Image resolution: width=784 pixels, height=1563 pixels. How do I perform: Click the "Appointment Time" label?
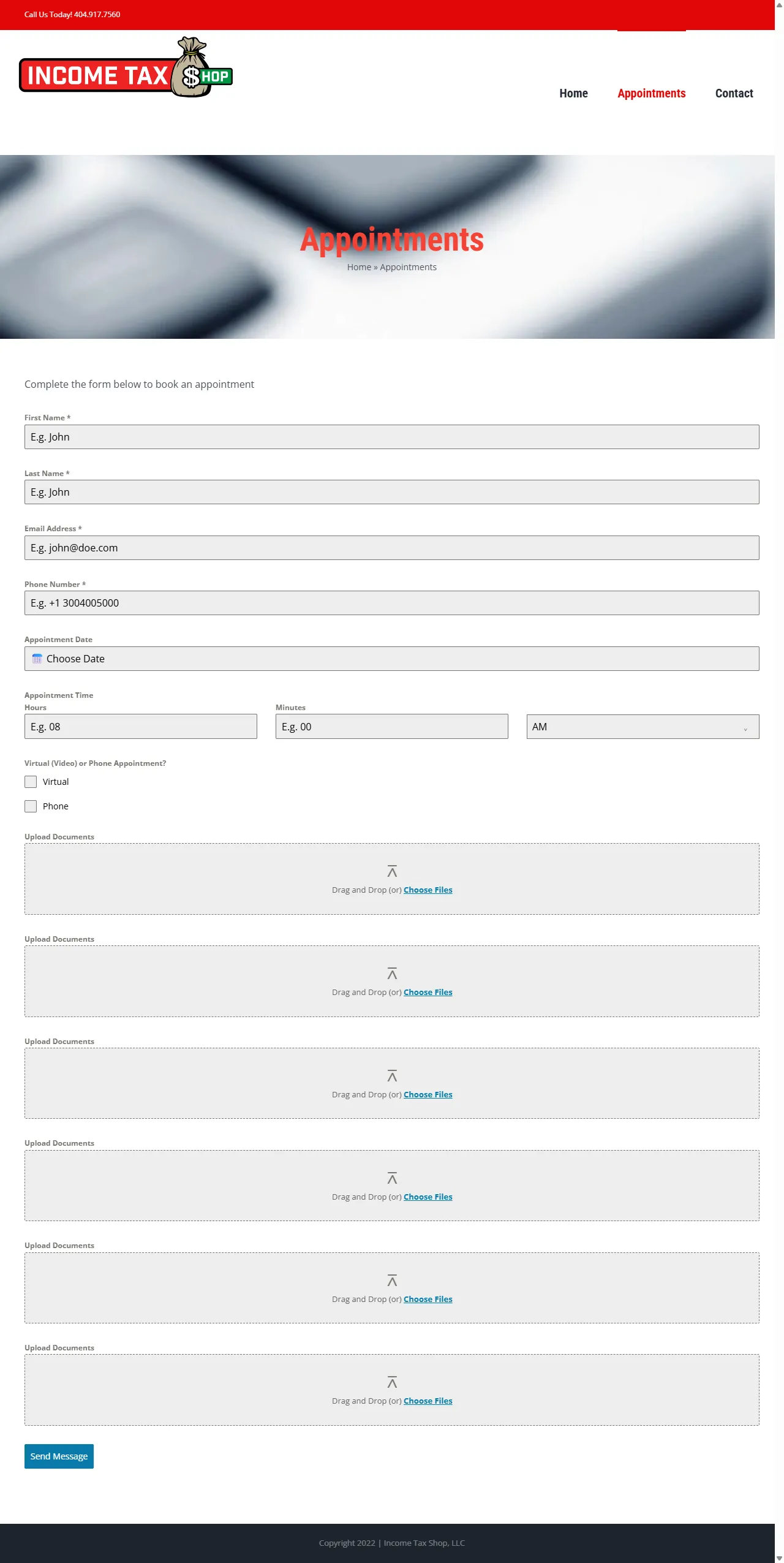click(x=59, y=695)
